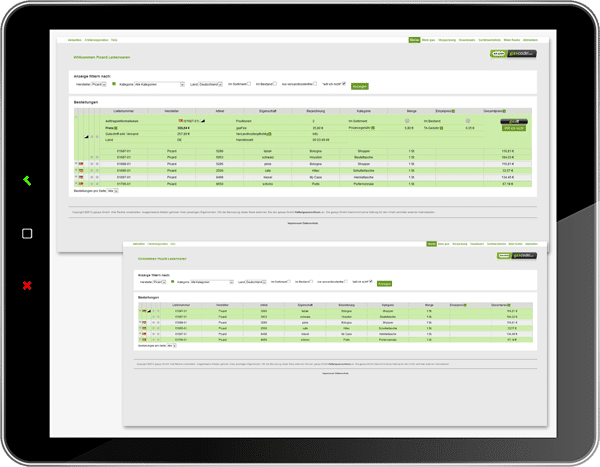The image size is (600, 467).
Task: Click the info icon next to Preis in the order details
Action: [x=116, y=128]
